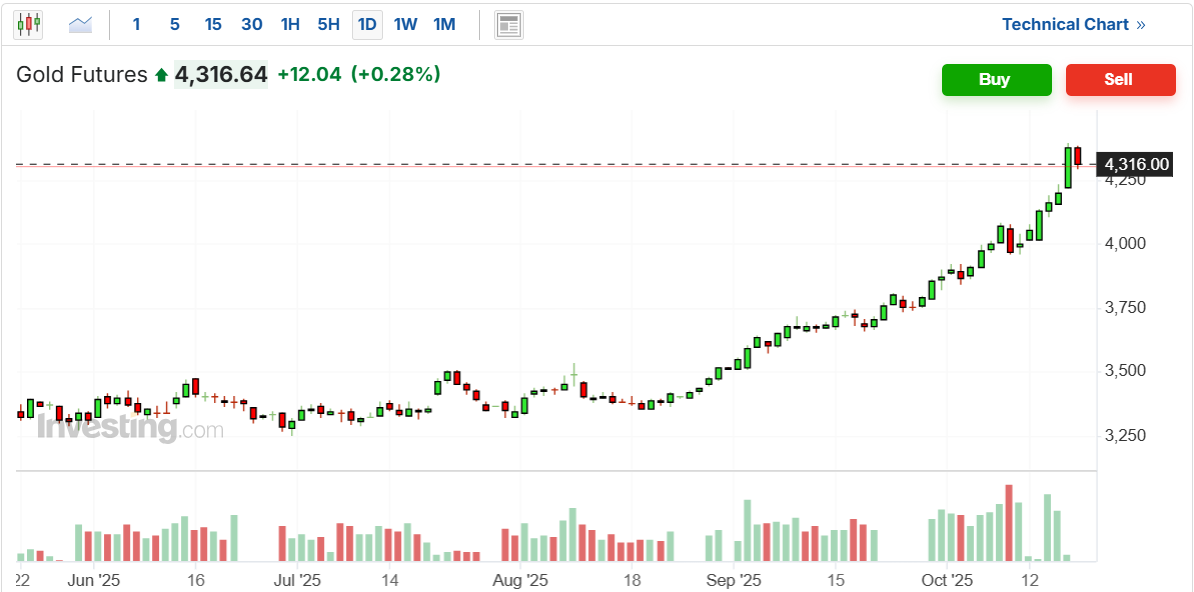Click the Investing.com watermark logo

[x=130, y=428]
